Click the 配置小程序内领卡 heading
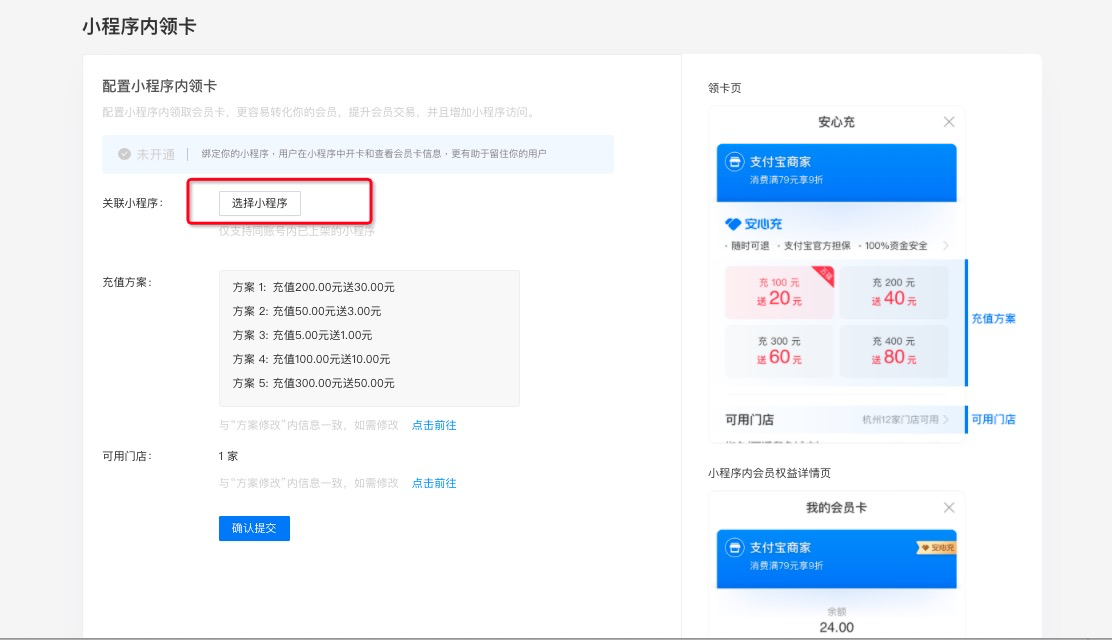The image size is (1112, 640). [160, 86]
